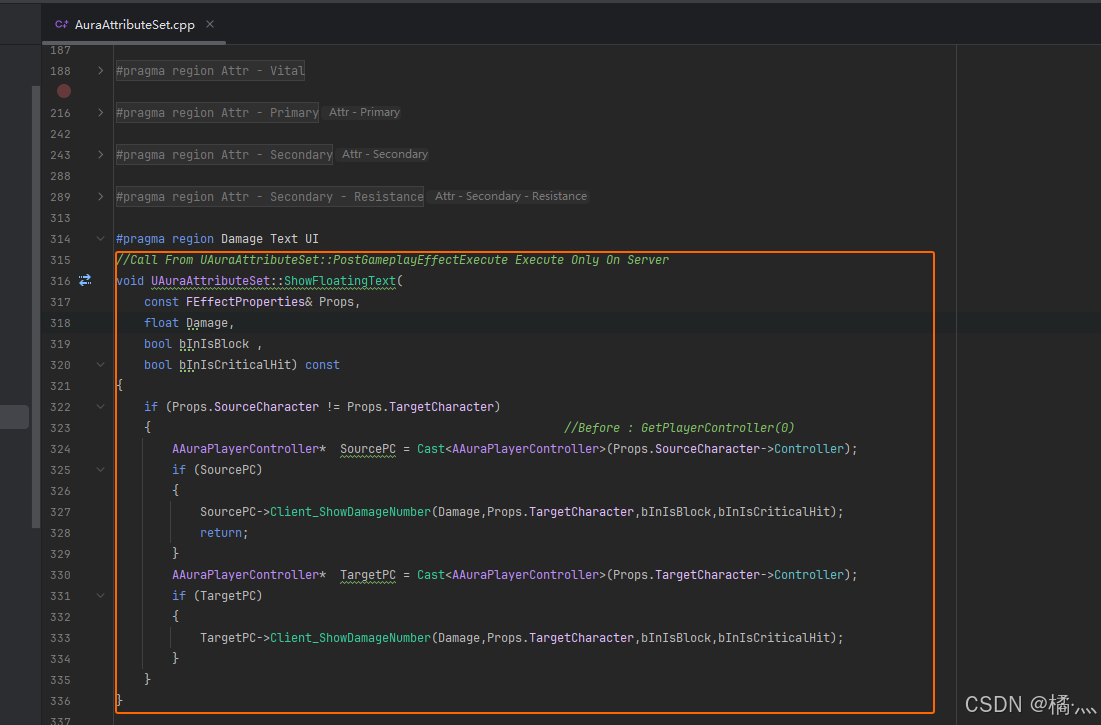Collapse the function signature fold on line 320
This screenshot has width=1101, height=725.
100,365
